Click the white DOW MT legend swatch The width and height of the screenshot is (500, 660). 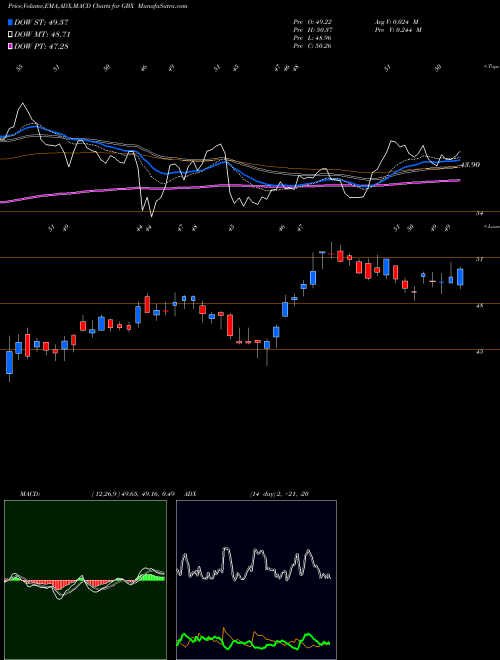10,35
